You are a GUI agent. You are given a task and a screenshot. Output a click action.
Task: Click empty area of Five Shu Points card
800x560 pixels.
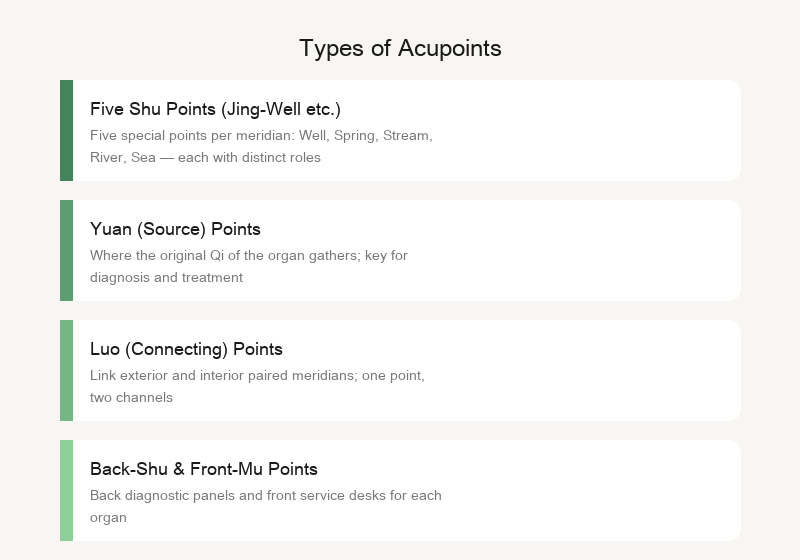pyautogui.click(x=587, y=130)
